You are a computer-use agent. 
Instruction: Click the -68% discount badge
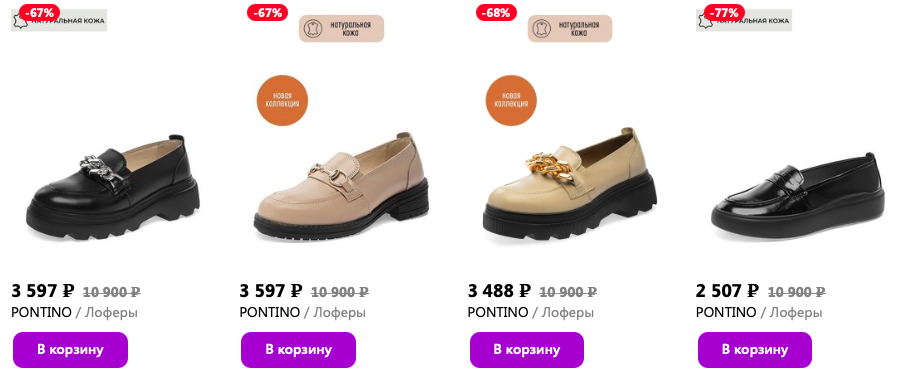point(496,13)
